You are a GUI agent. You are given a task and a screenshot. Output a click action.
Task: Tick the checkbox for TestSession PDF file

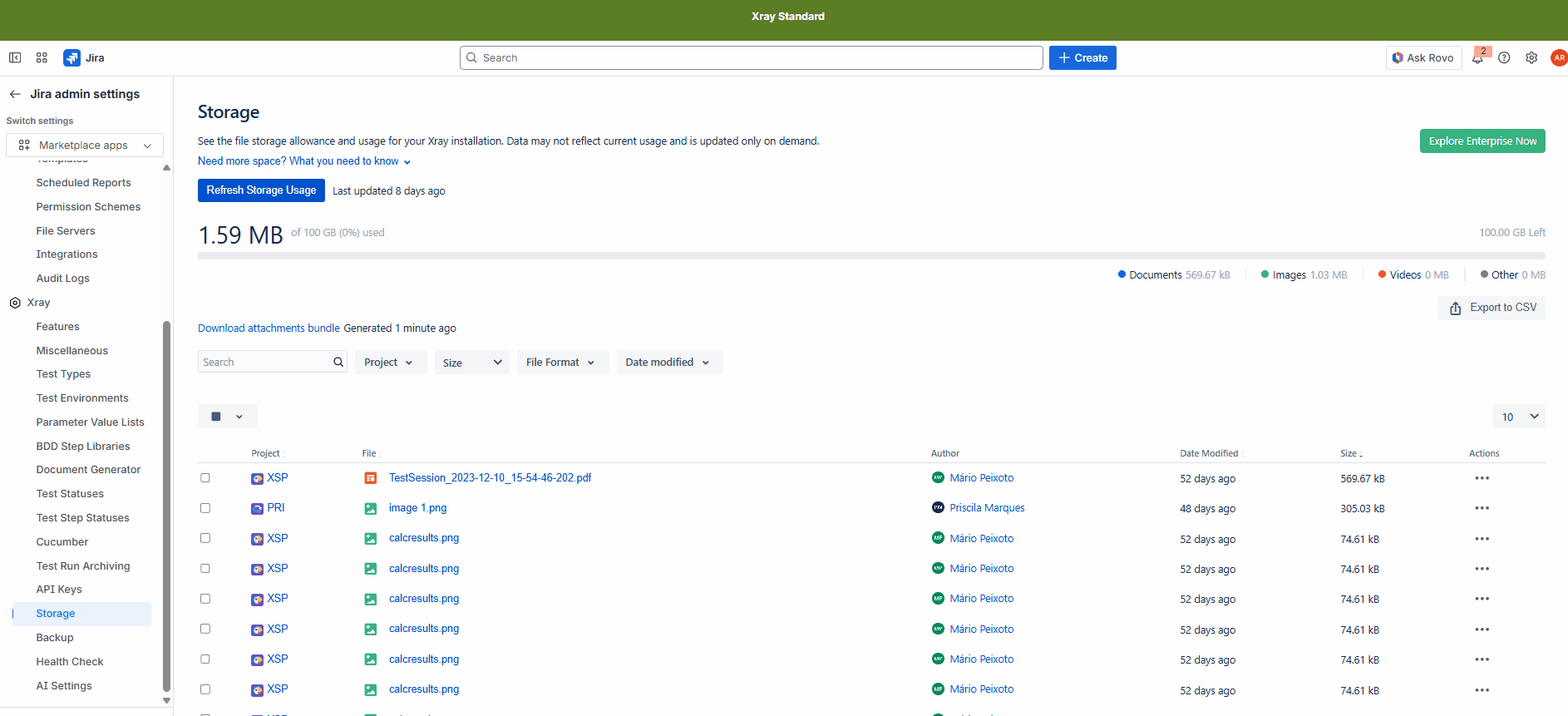[205, 478]
